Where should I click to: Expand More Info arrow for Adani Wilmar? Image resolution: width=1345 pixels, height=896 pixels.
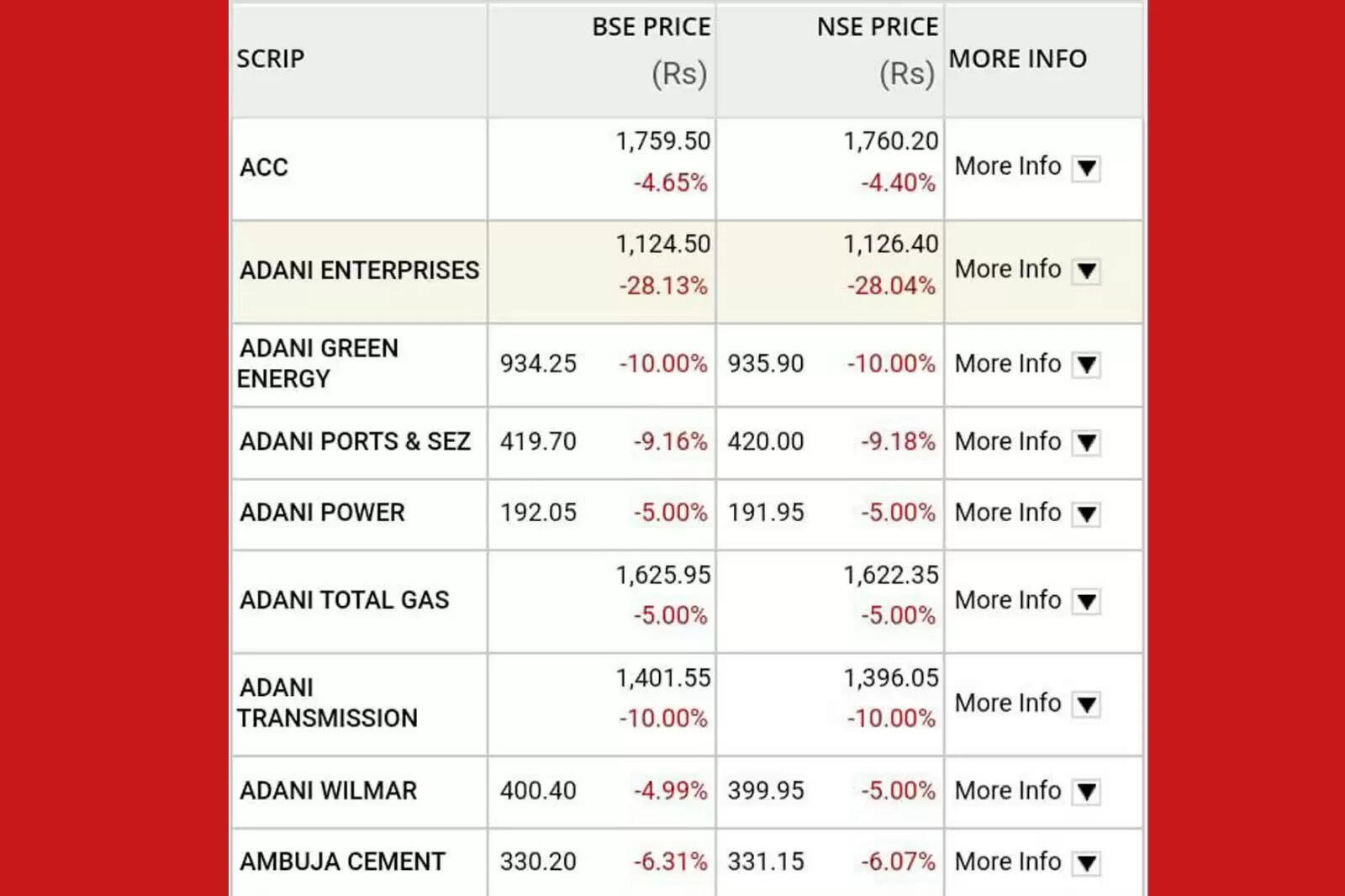point(1086,791)
